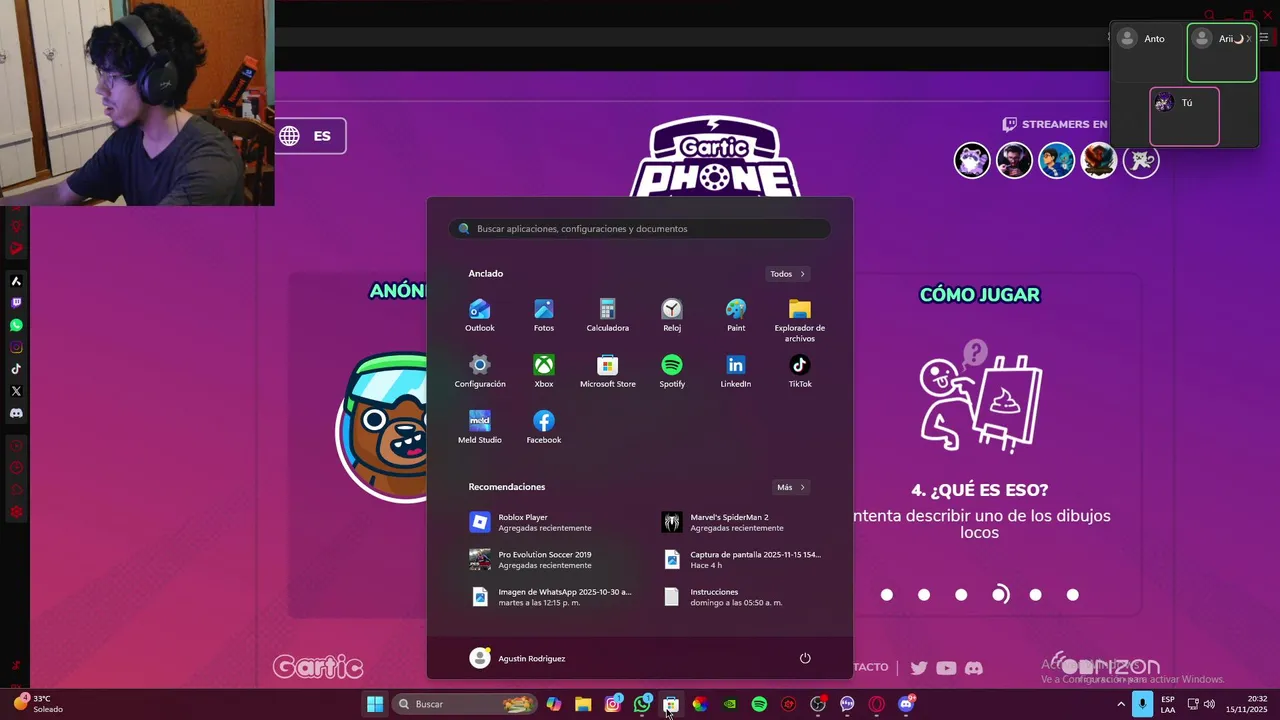Open Imagen de WhatsApp recommended file

click(552, 596)
